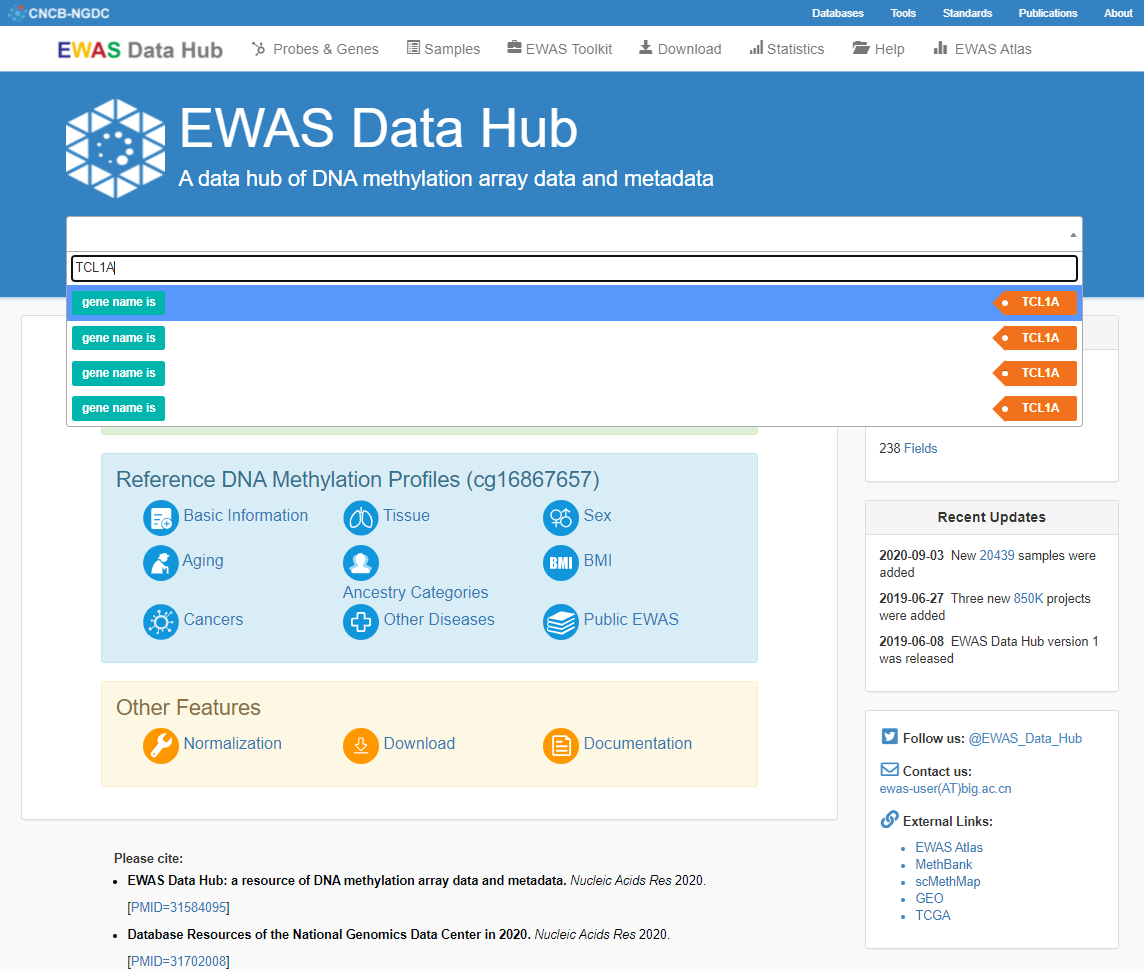
Task: Click the search text field containing TCL1A
Action: (x=574, y=268)
